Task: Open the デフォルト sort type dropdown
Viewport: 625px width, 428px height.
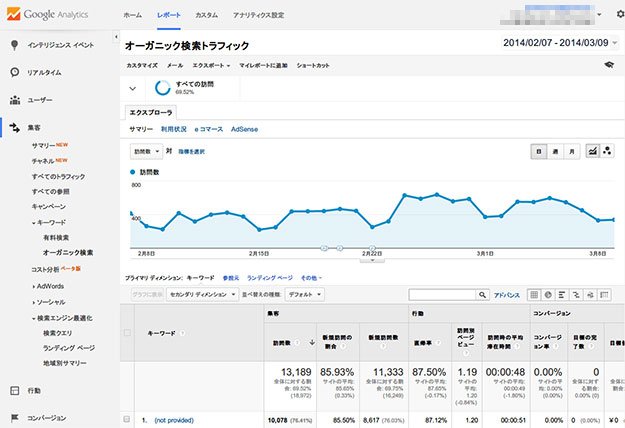Action: coord(305,294)
